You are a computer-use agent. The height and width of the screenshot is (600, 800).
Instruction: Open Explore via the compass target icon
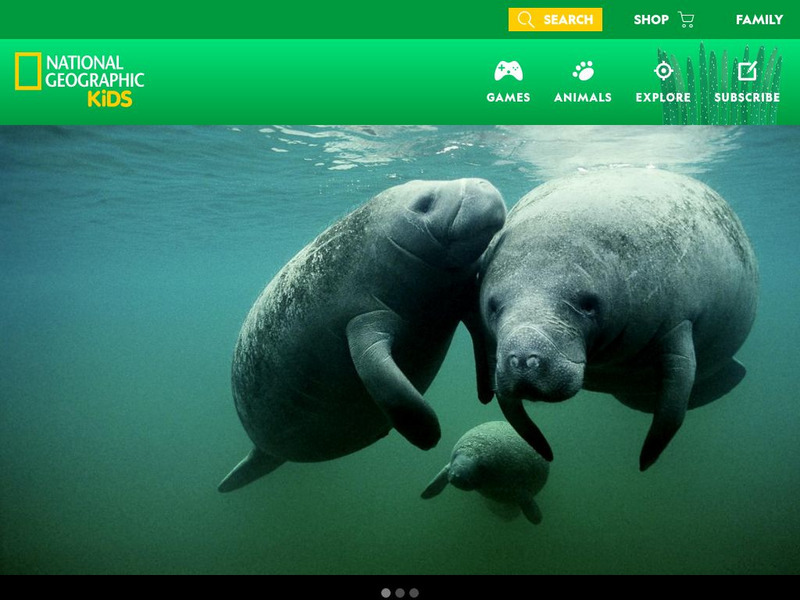point(662,70)
